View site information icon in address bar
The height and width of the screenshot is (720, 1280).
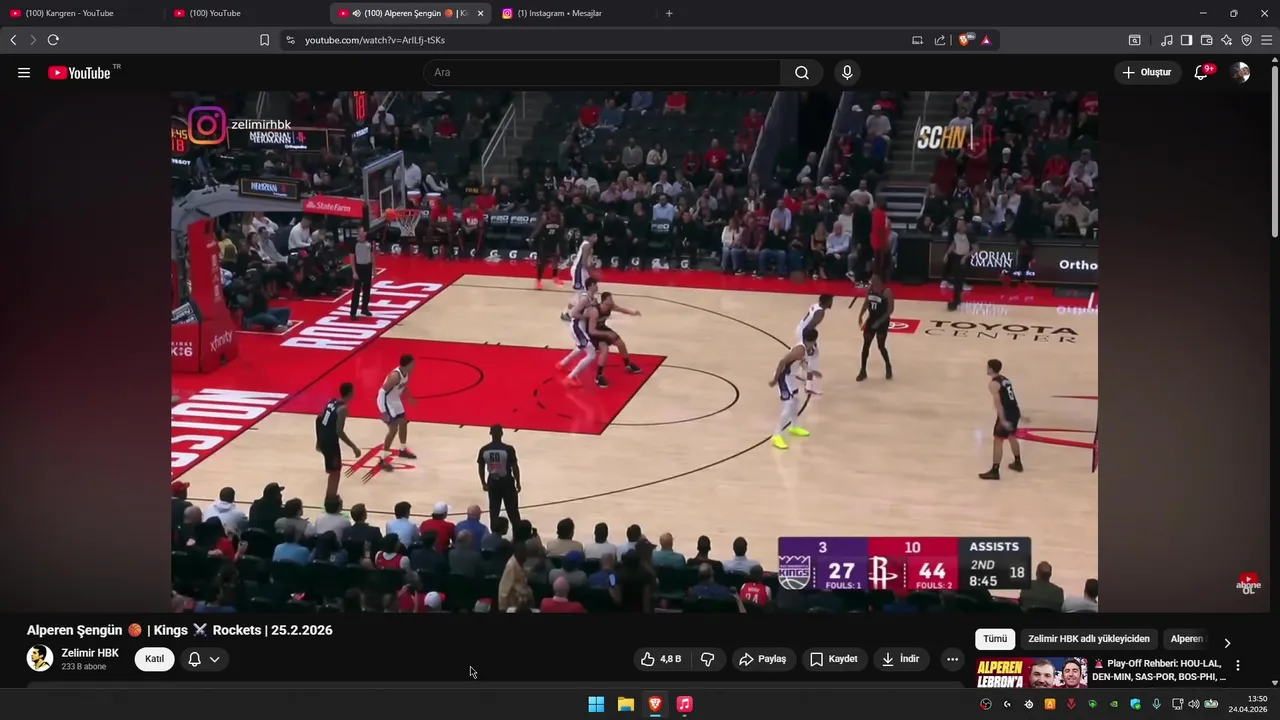pos(290,40)
